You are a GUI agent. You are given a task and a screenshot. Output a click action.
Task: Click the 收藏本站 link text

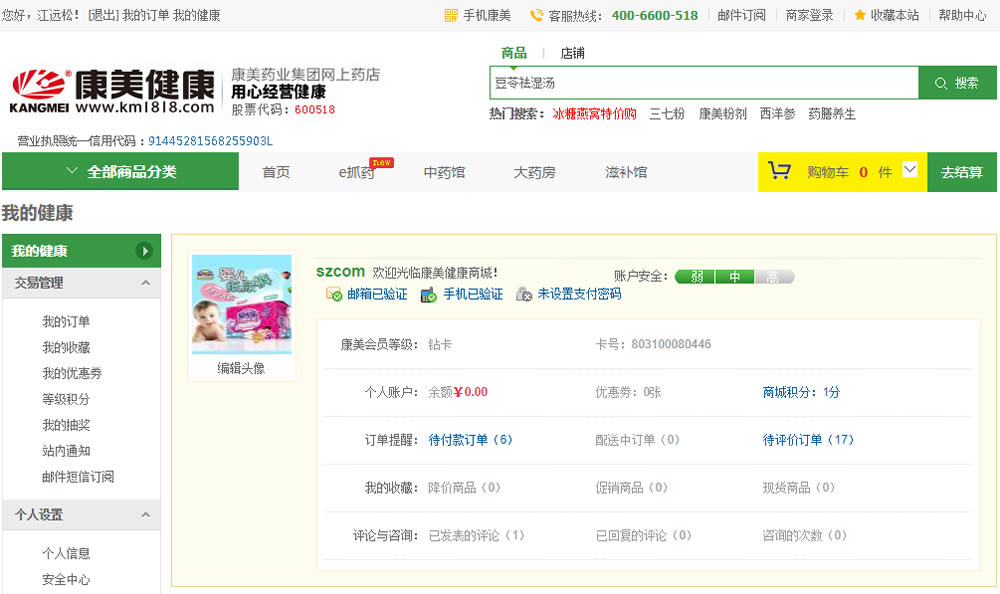click(895, 15)
